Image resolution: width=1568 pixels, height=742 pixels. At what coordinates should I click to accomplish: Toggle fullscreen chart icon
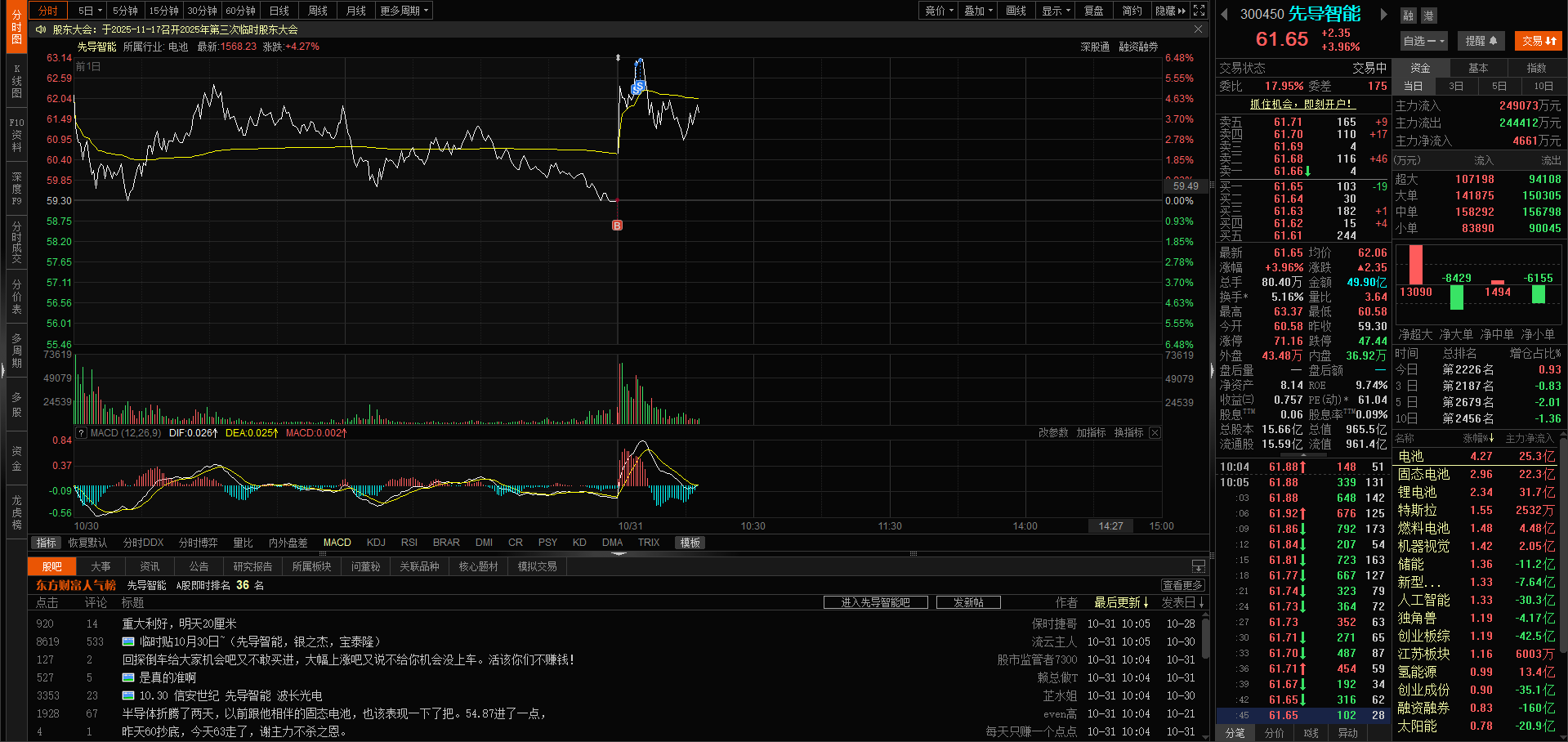pos(1199,11)
